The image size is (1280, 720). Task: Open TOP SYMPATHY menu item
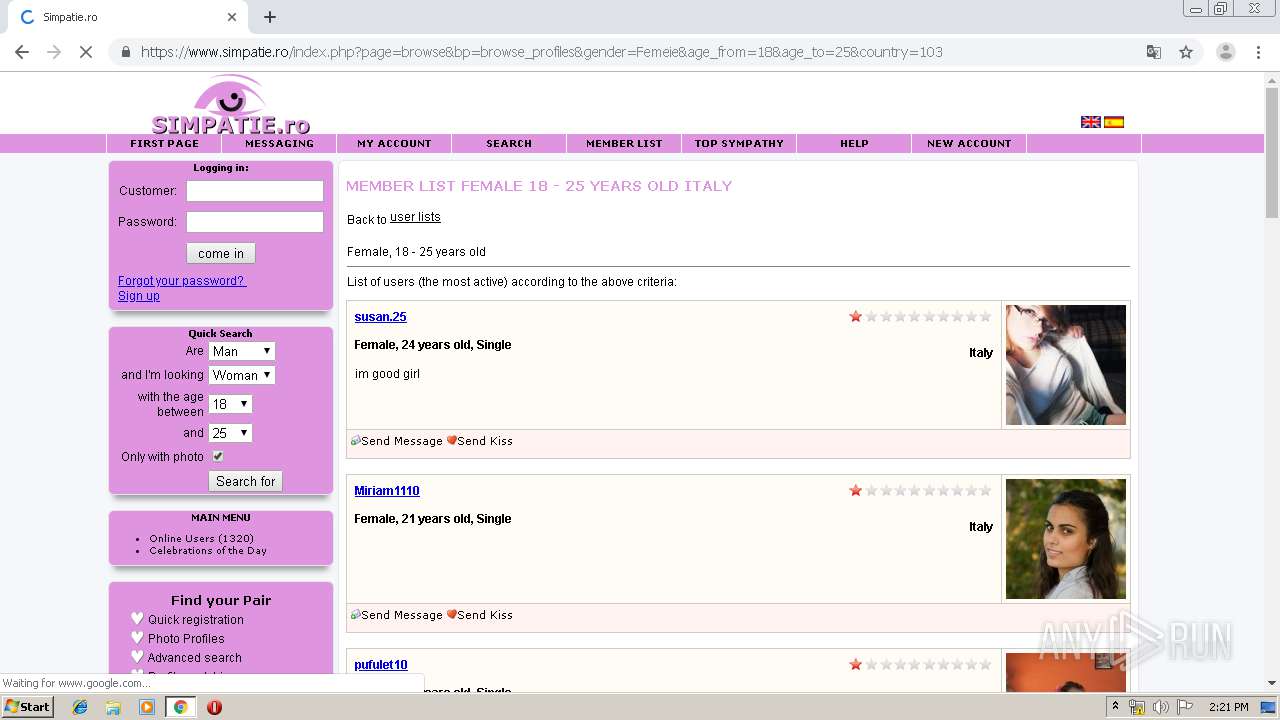pyautogui.click(x=739, y=143)
